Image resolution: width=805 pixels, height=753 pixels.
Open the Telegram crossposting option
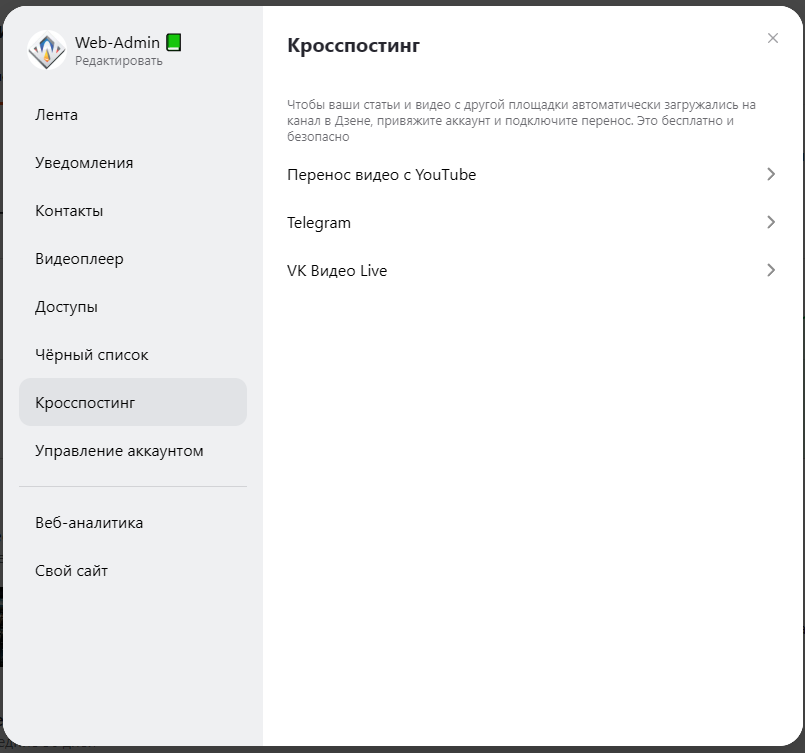531,222
